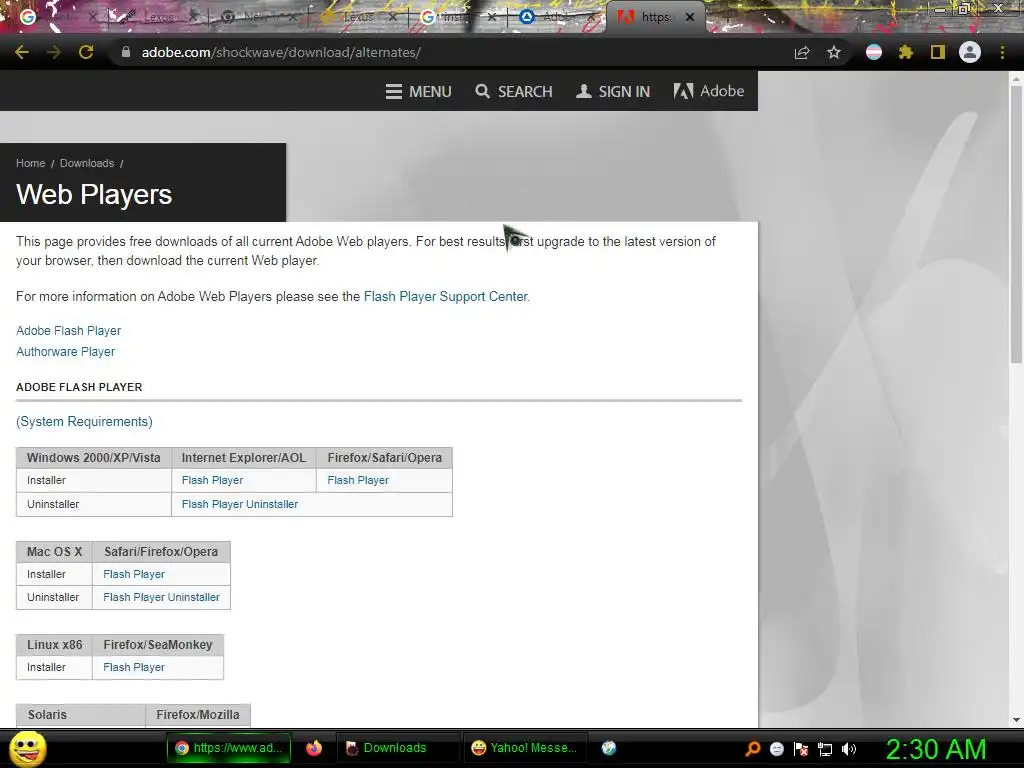Open the Adobe site MENU
The width and height of the screenshot is (1024, 768).
[x=419, y=91]
